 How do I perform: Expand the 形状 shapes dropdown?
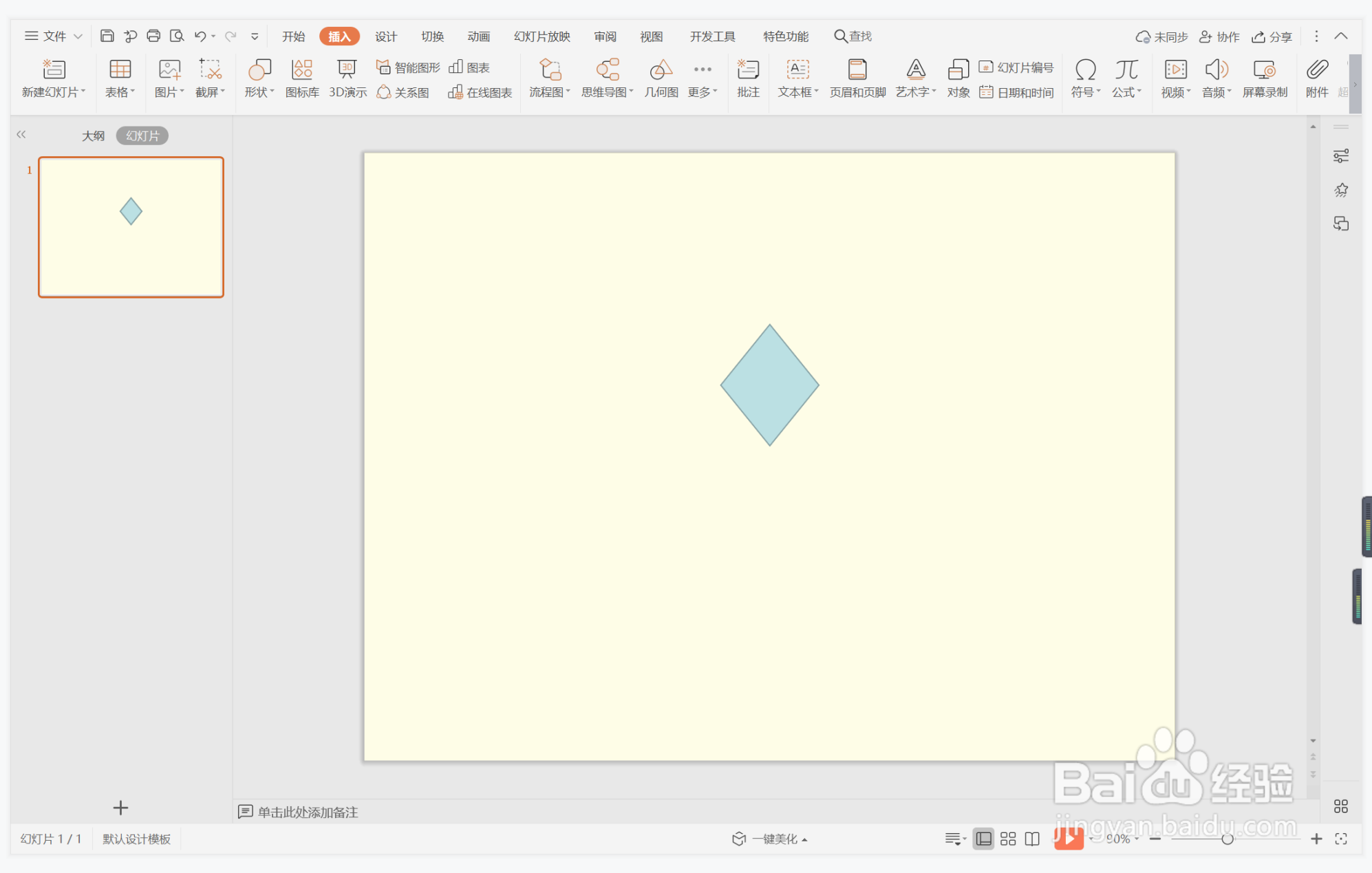259,91
